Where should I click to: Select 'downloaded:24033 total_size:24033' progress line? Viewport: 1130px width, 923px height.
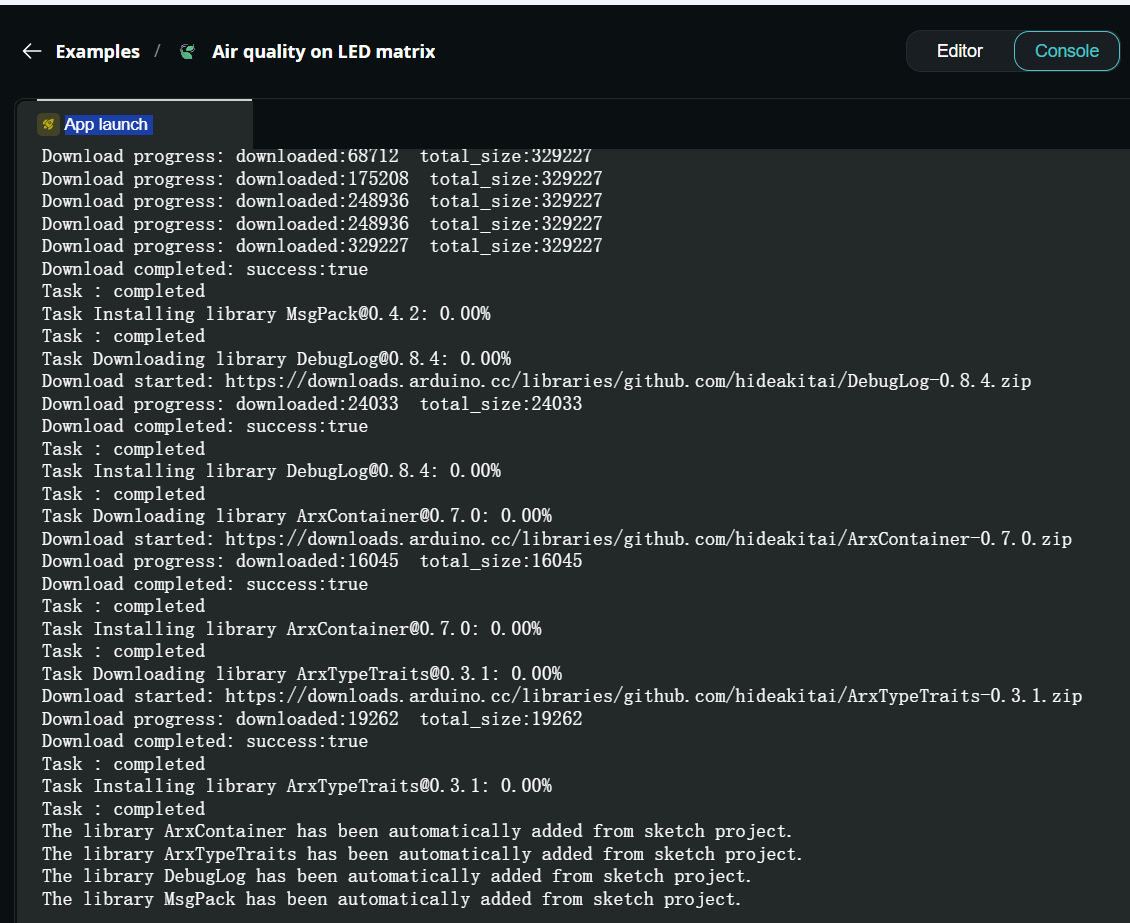(312, 403)
